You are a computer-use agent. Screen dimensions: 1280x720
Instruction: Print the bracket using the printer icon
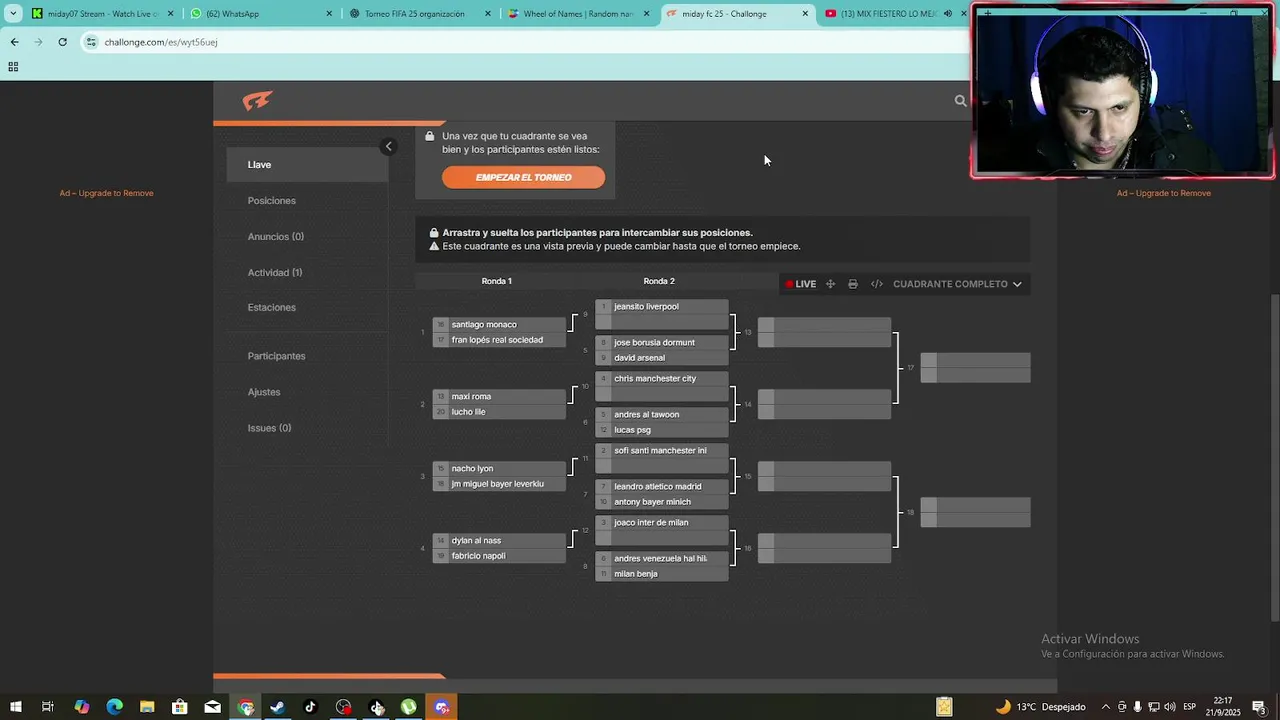point(853,284)
